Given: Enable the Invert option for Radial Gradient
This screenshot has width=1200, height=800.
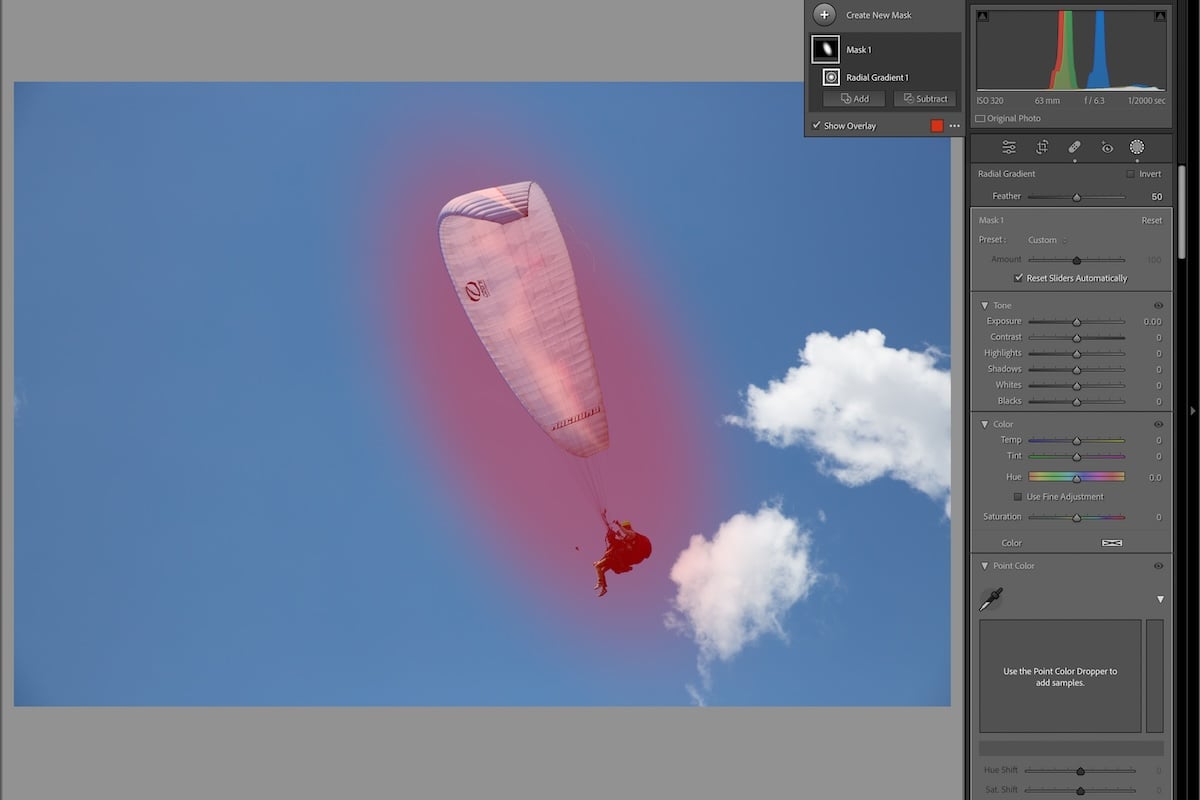Looking at the screenshot, I should [x=1128, y=173].
